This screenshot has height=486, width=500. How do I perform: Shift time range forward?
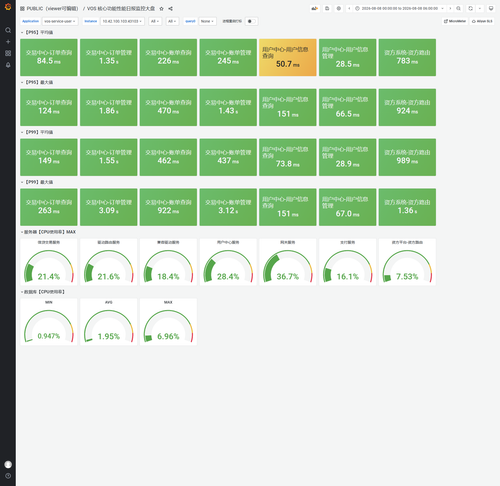point(450,8)
